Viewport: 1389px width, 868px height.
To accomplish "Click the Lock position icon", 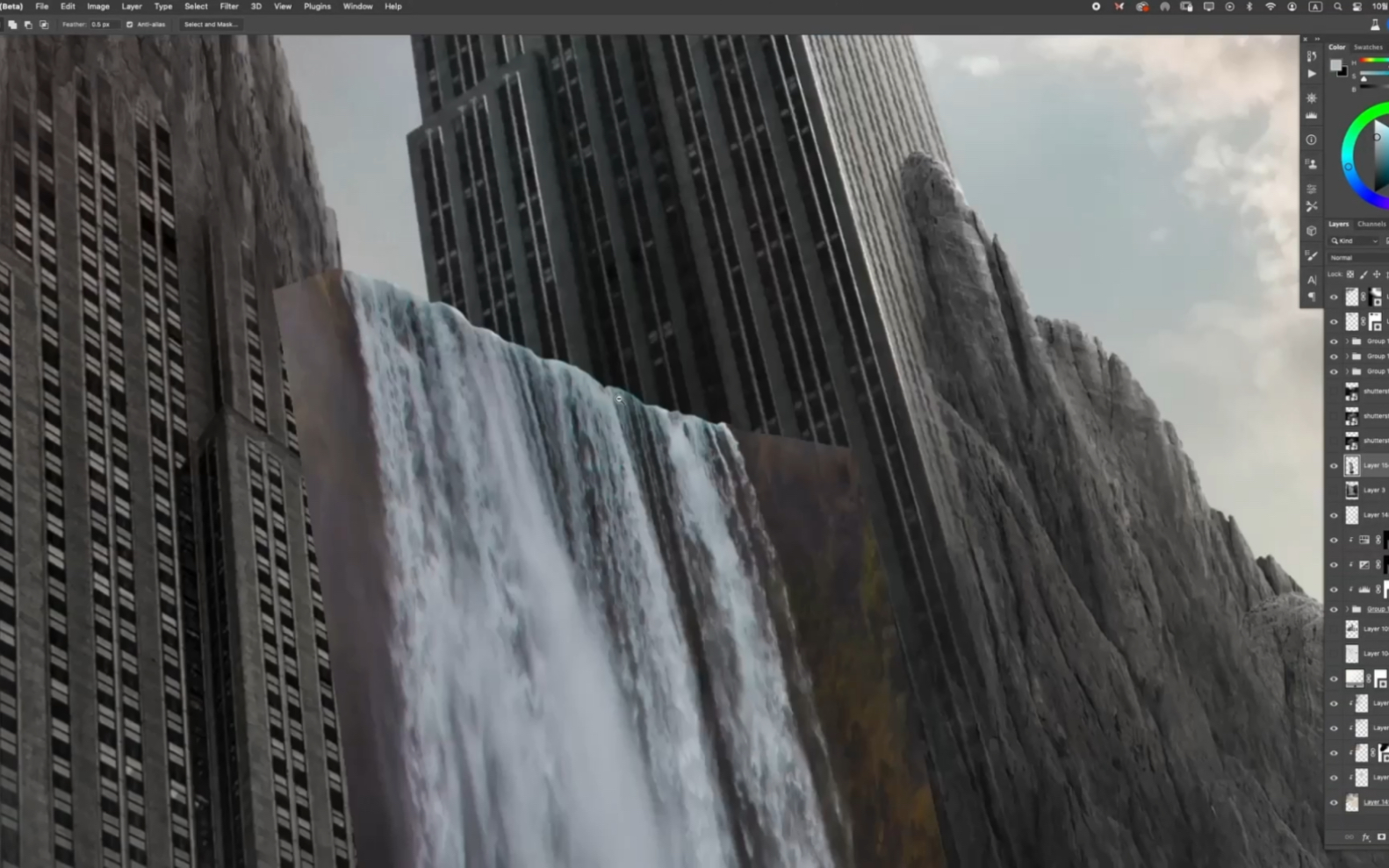I will point(1376,275).
